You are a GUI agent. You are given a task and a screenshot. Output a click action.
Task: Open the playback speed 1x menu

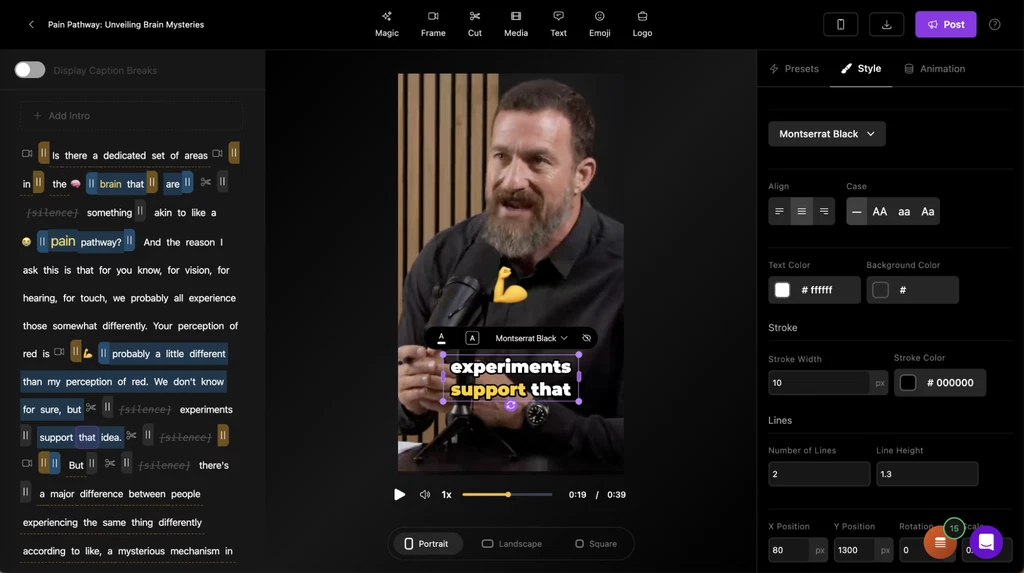pyautogui.click(x=447, y=495)
